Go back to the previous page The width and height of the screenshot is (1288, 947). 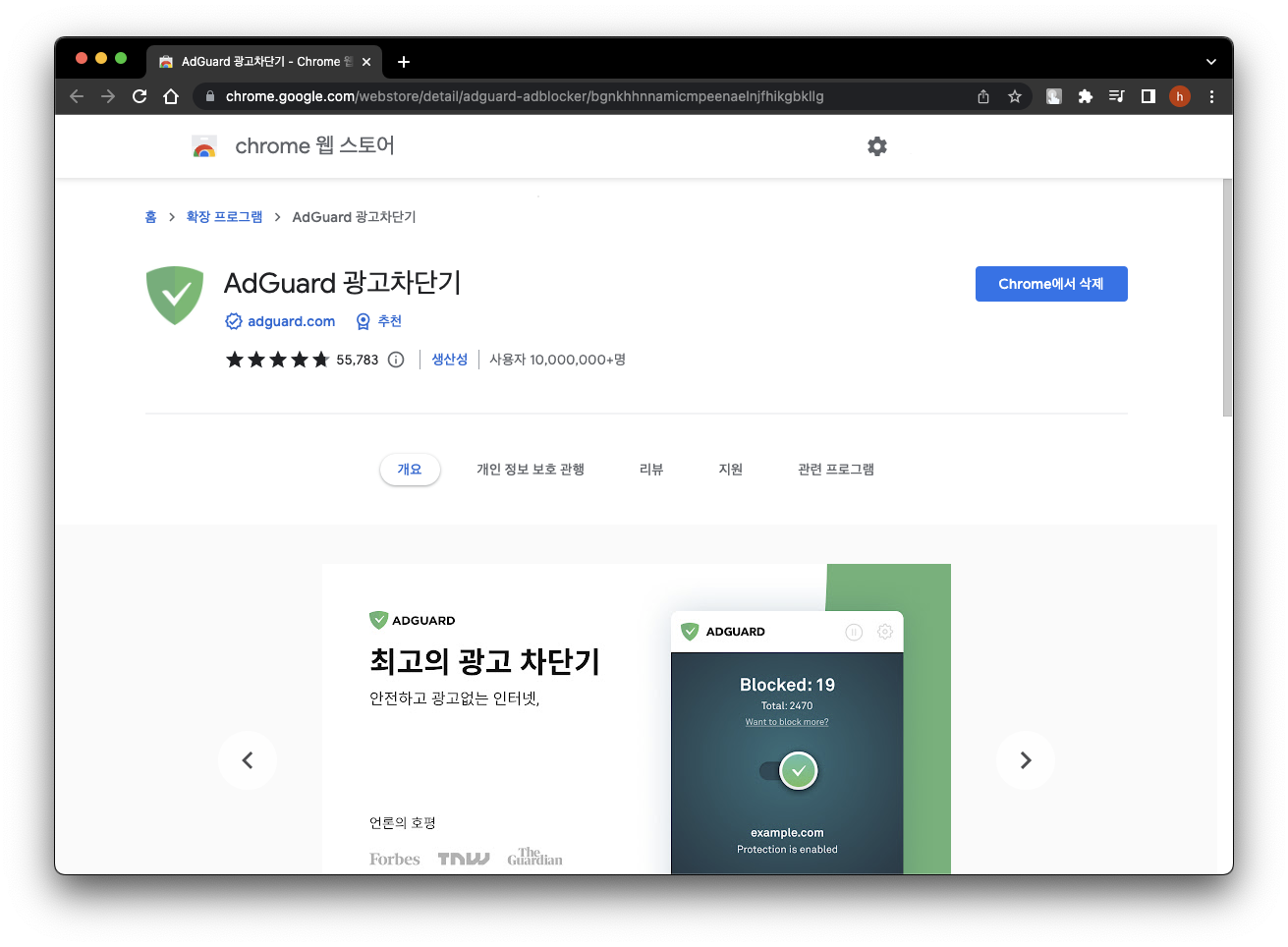click(77, 96)
